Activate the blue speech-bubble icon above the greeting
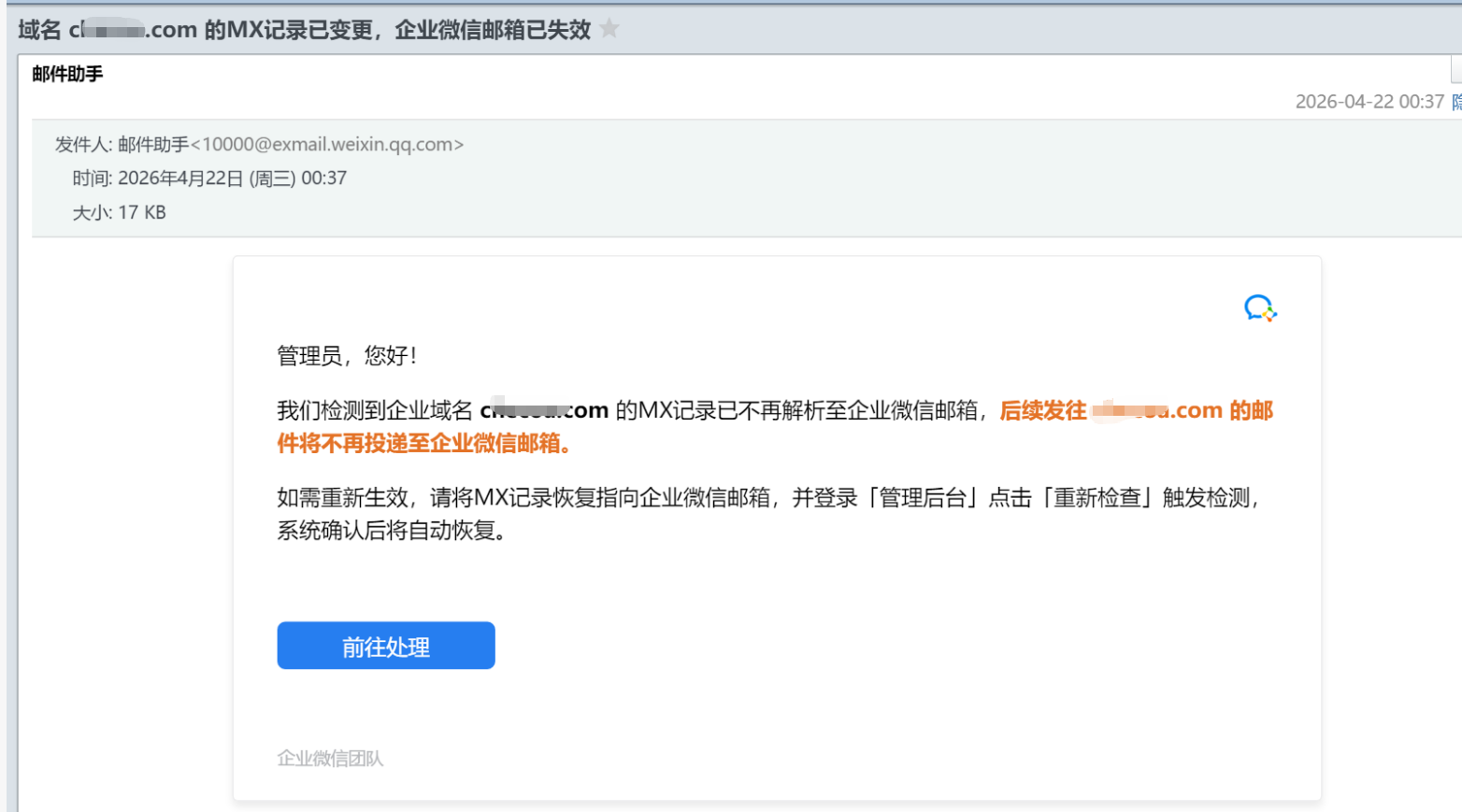The image size is (1462, 812). 1258,307
